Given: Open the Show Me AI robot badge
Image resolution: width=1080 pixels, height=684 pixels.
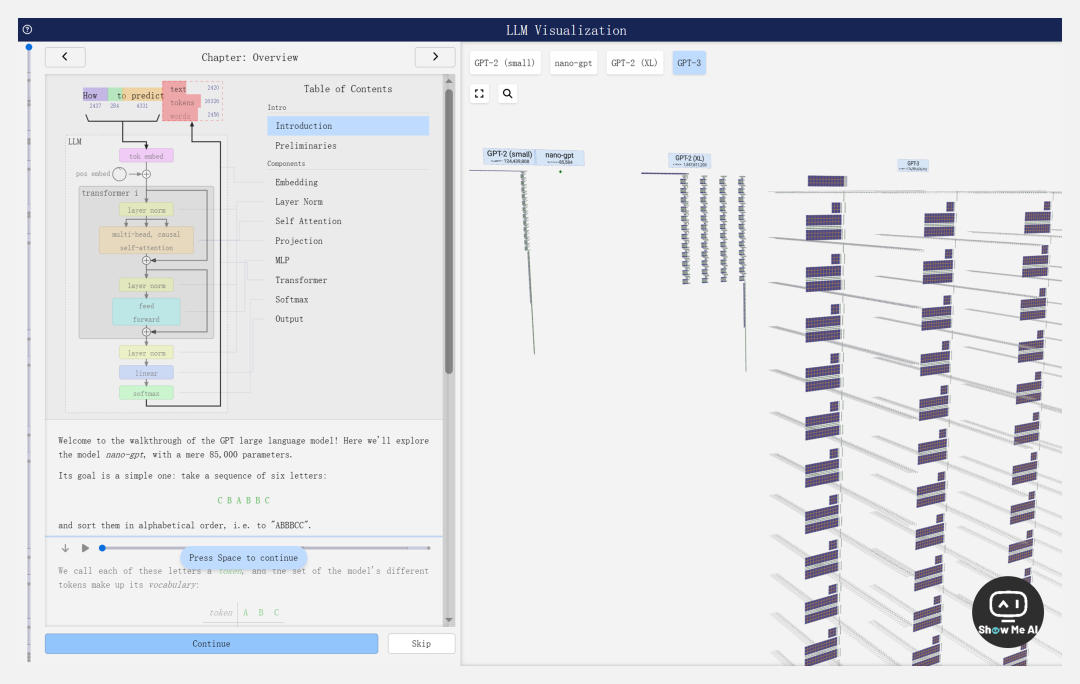Looking at the screenshot, I should pos(1008,612).
